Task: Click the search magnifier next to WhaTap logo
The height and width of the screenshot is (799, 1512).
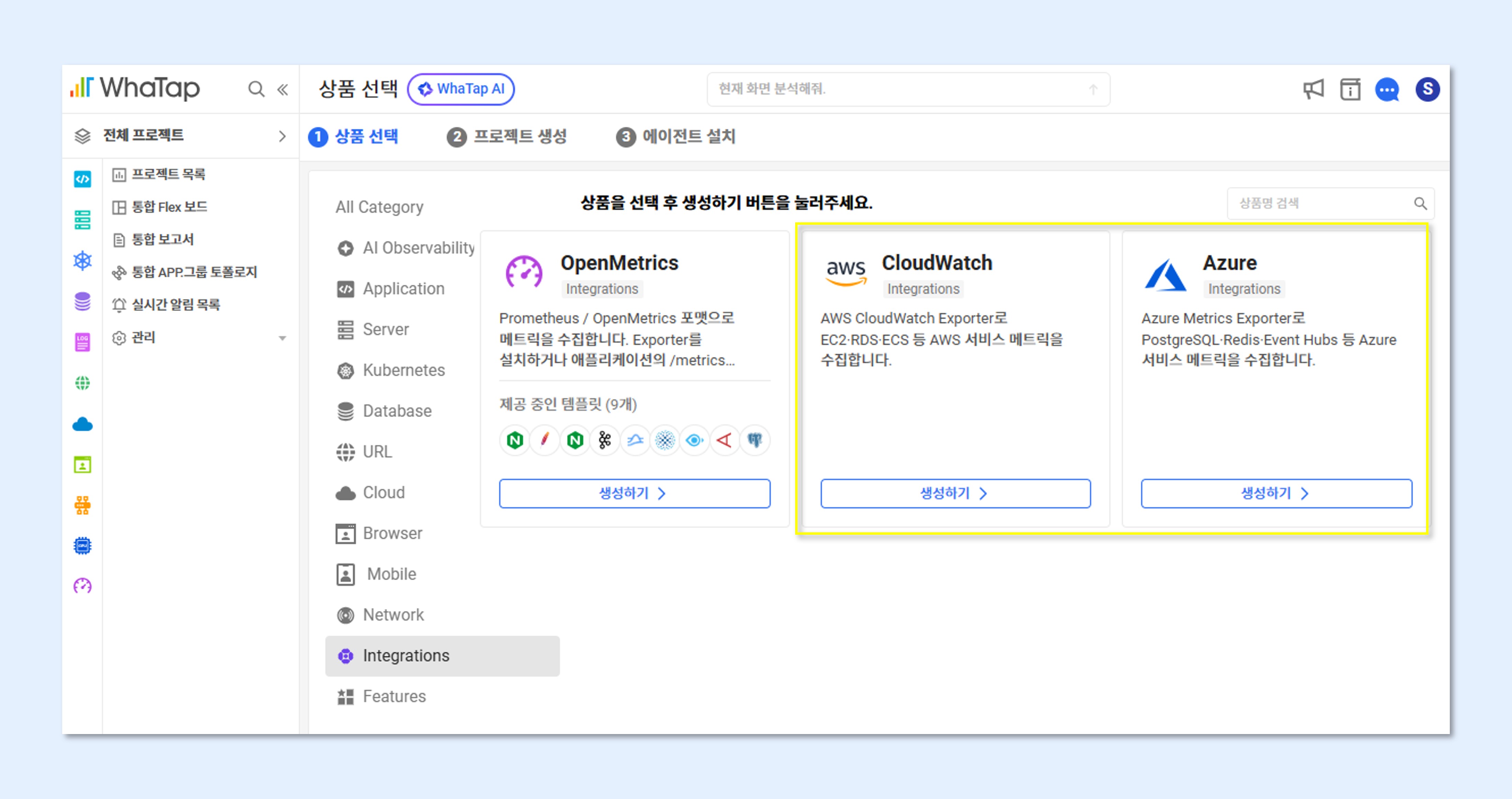Action: point(255,89)
